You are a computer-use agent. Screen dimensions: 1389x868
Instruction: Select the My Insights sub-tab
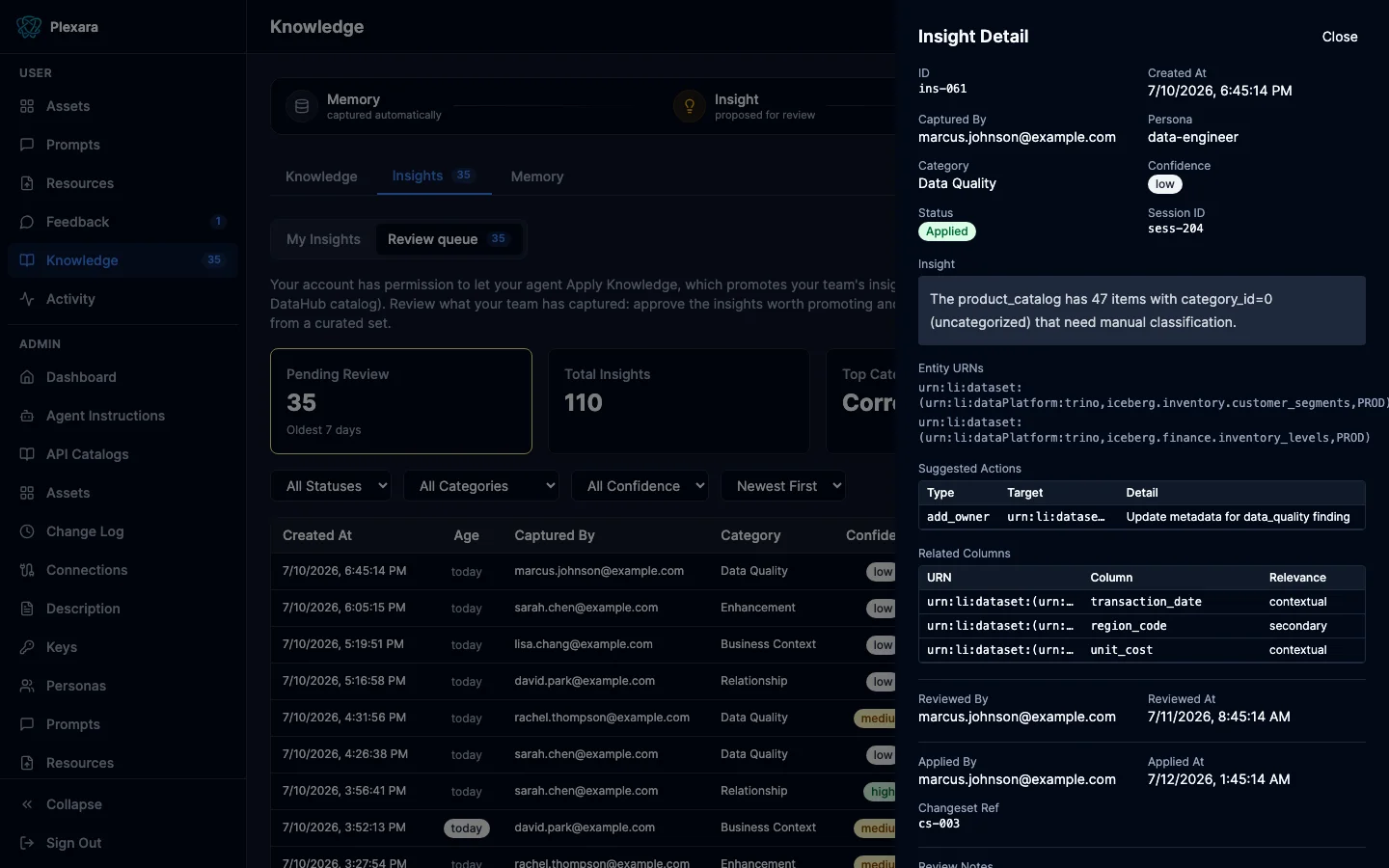323,239
